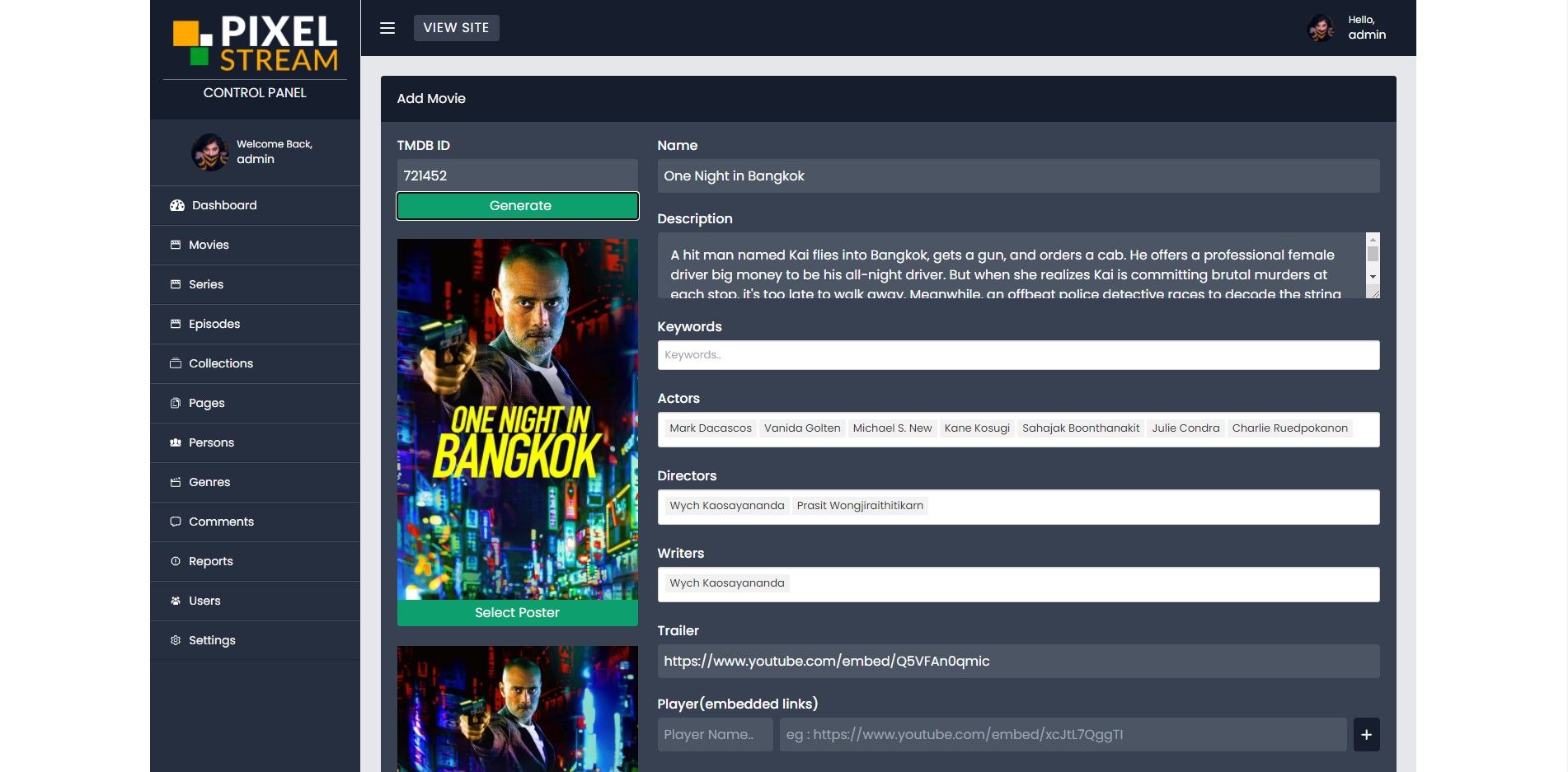Select the Julie Condra actor tag
The width and height of the screenshot is (1568, 772).
(1185, 428)
